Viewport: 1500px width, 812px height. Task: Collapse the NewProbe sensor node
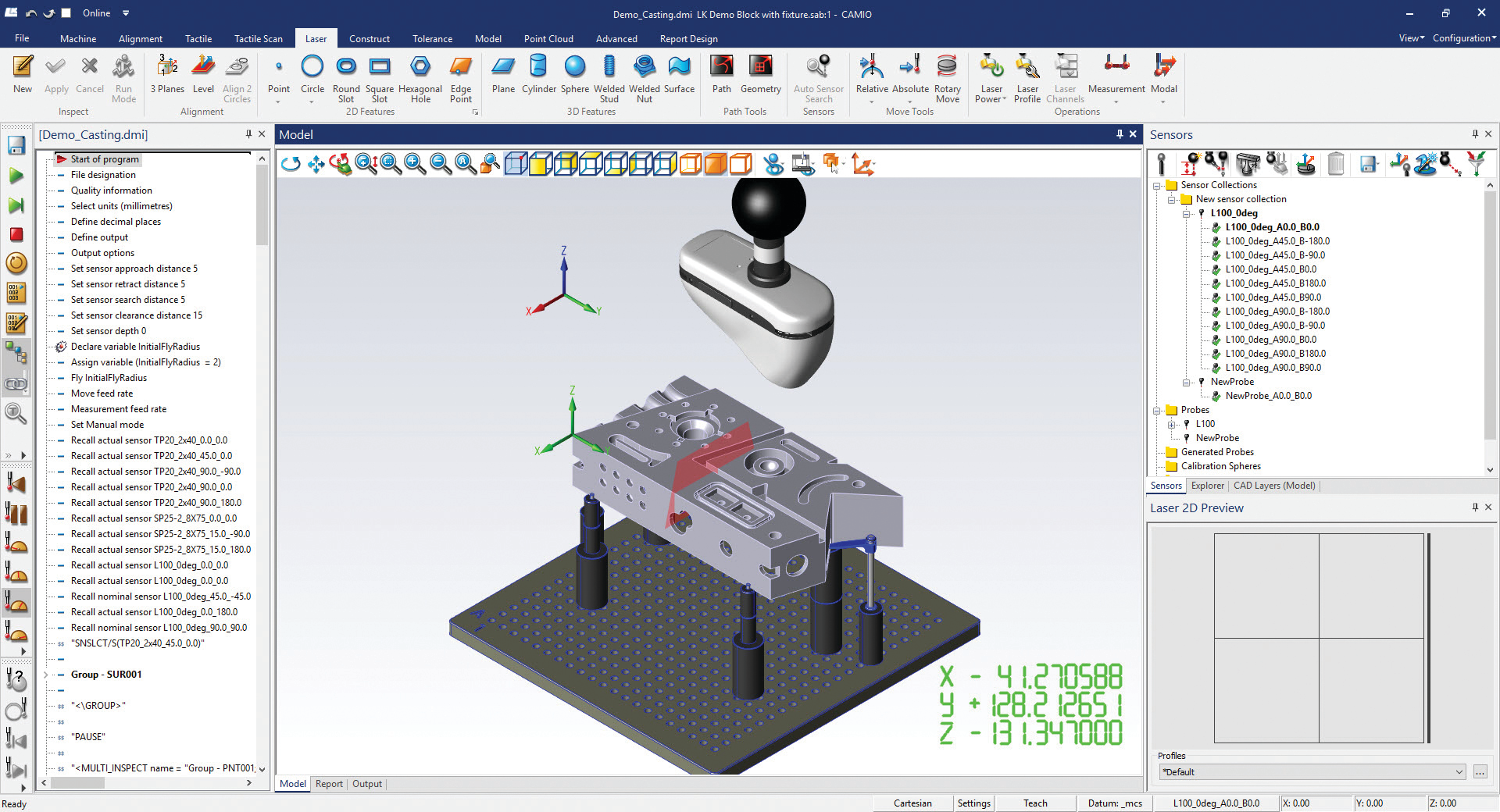[x=1186, y=382]
